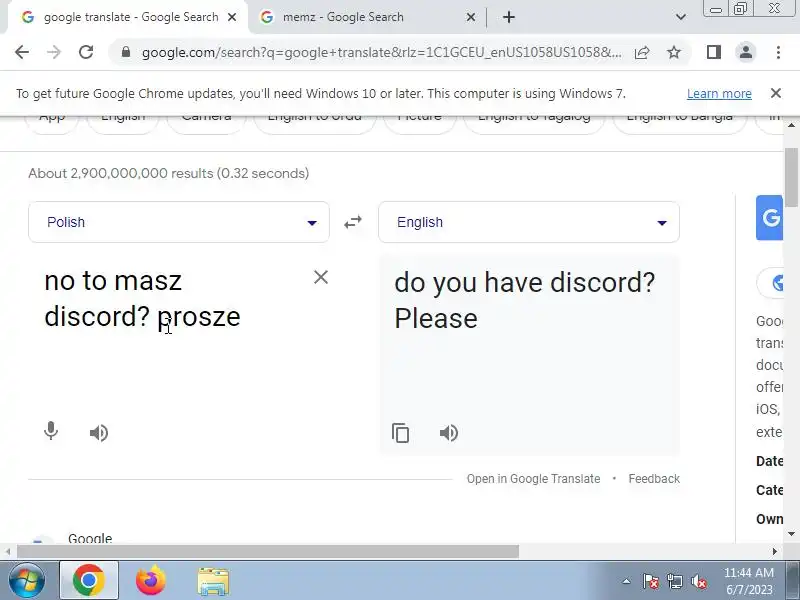Screen dimensions: 800x600
Task: Bookmark this page with the star icon
Action: coord(674,52)
